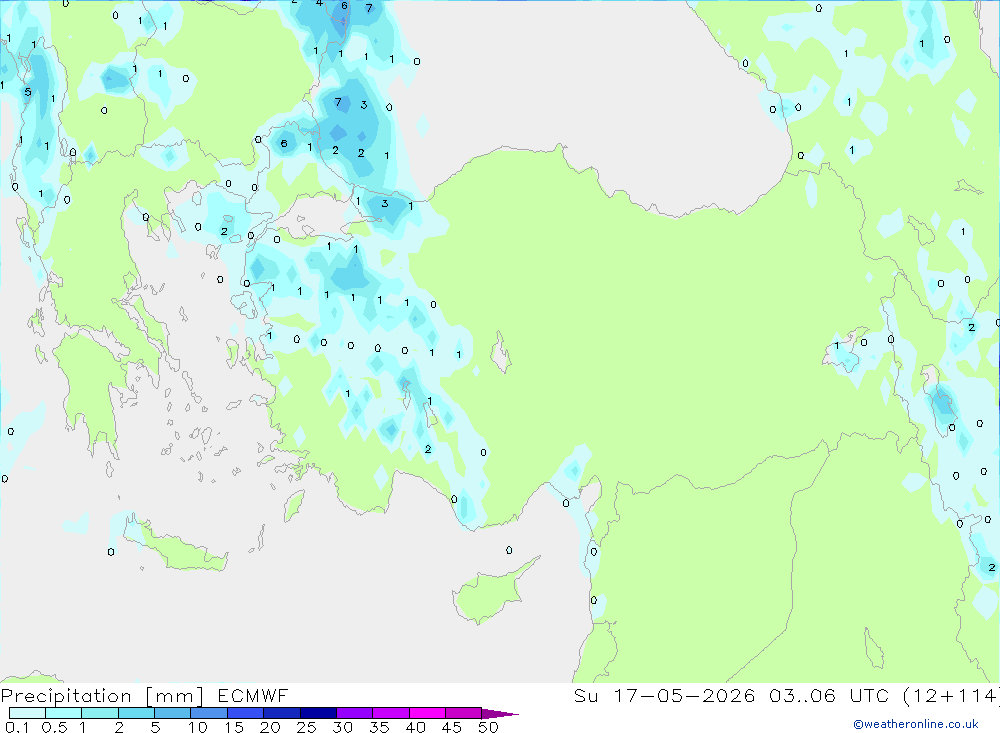Click the 25–30 mm navy legend swatch
Image resolution: width=1000 pixels, height=733 pixels.
pos(318,713)
